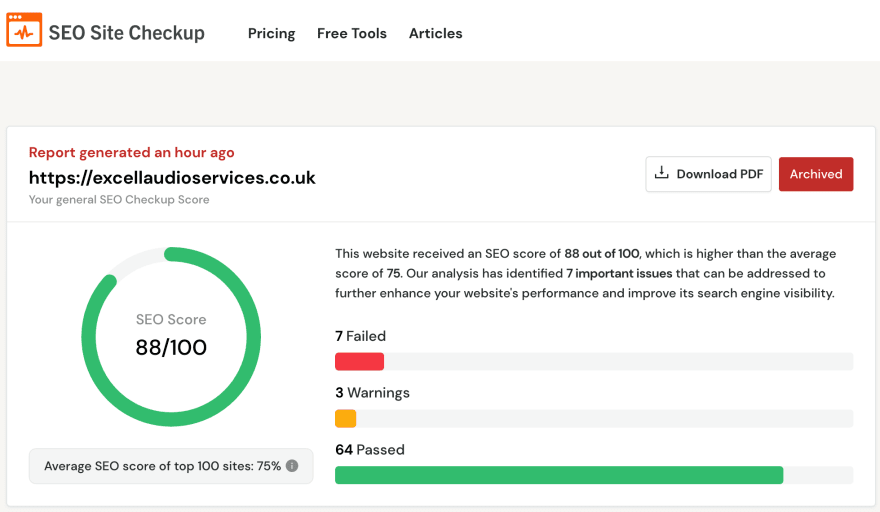Click the red Archived button
Screen dimensions: 880x512
coord(816,174)
